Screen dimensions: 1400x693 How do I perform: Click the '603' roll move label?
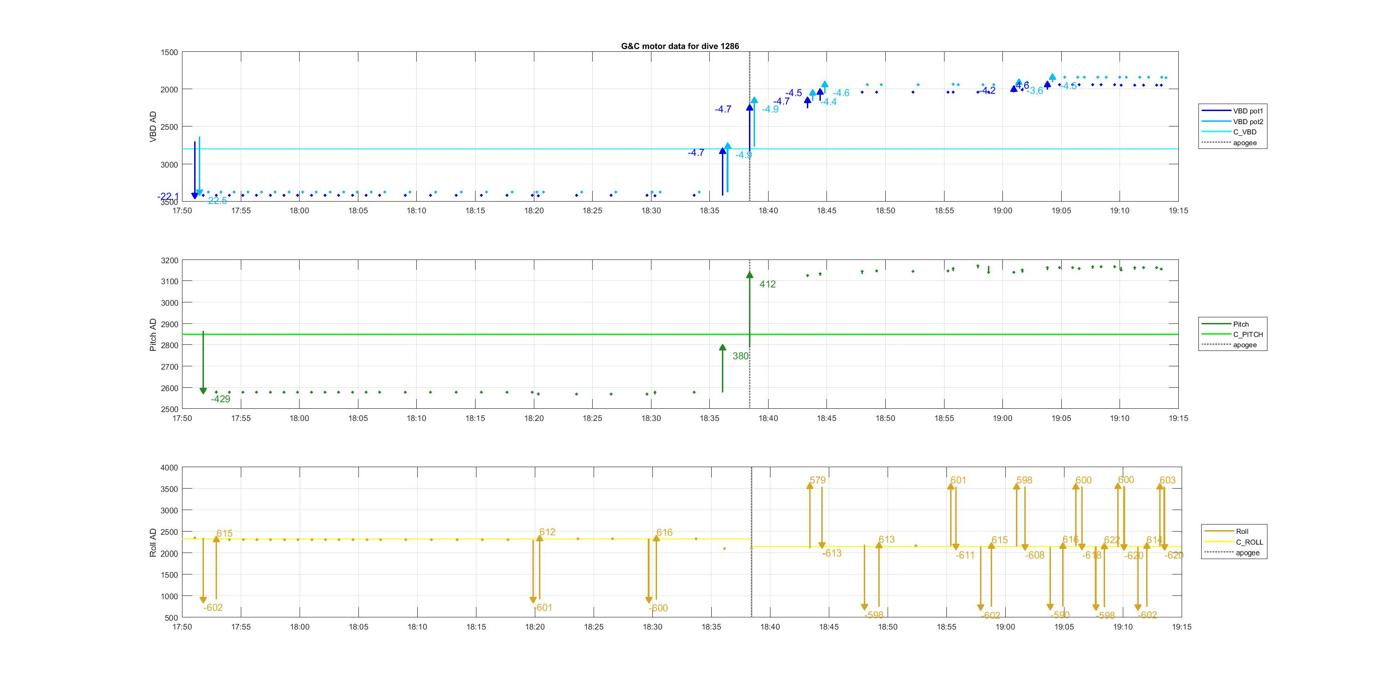(x=1167, y=480)
